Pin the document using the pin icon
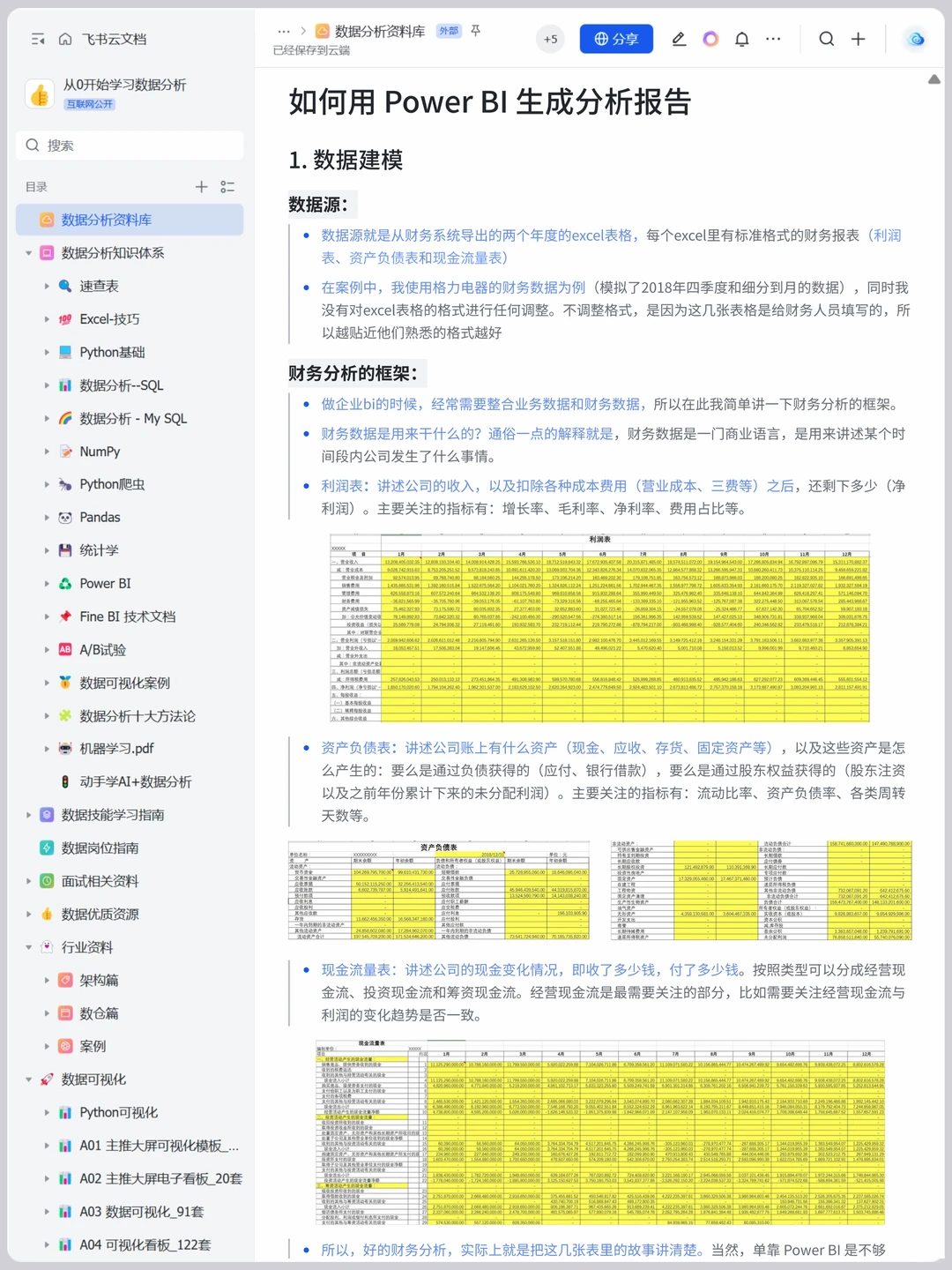Screen dimensions: 952x1270 [x=474, y=31]
